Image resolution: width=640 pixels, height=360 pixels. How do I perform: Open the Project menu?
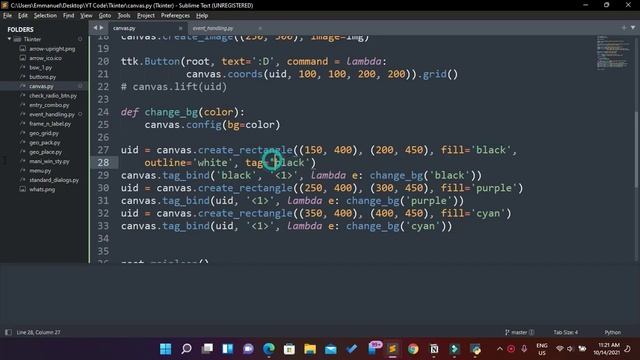146,16
